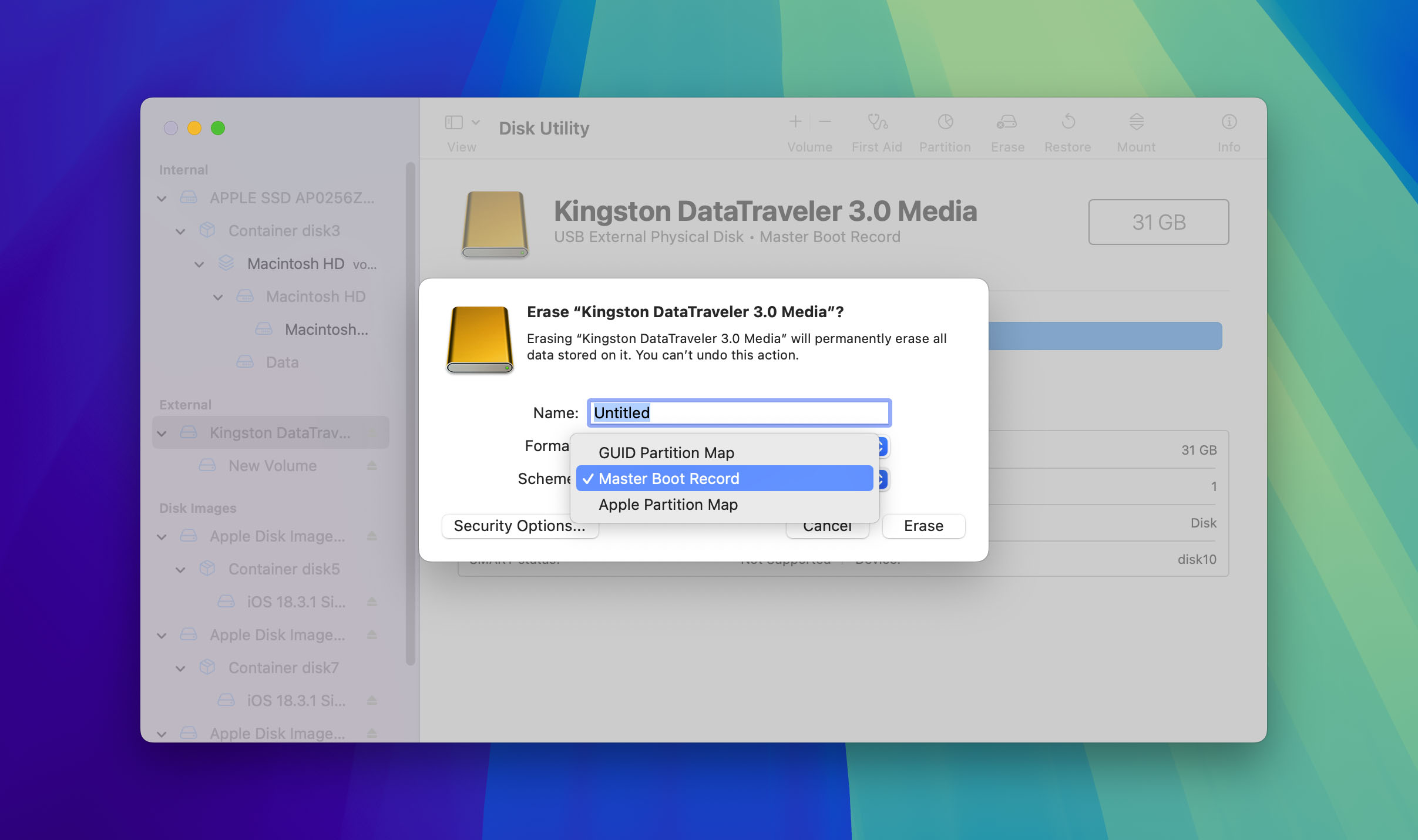Click the green zoom window button
The height and width of the screenshot is (840, 1418).
218,128
